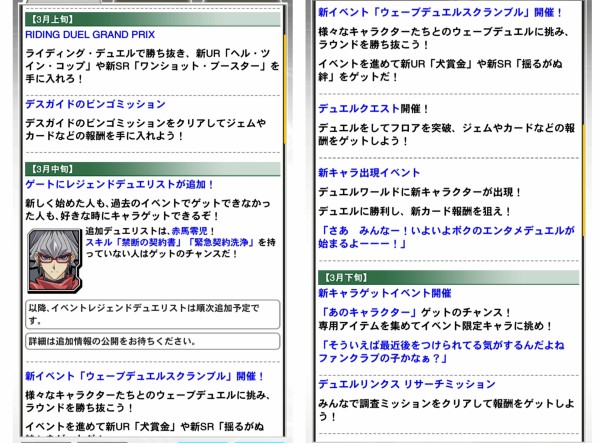Click the quote そういえば最近後をつけられてる気がする

441,352
